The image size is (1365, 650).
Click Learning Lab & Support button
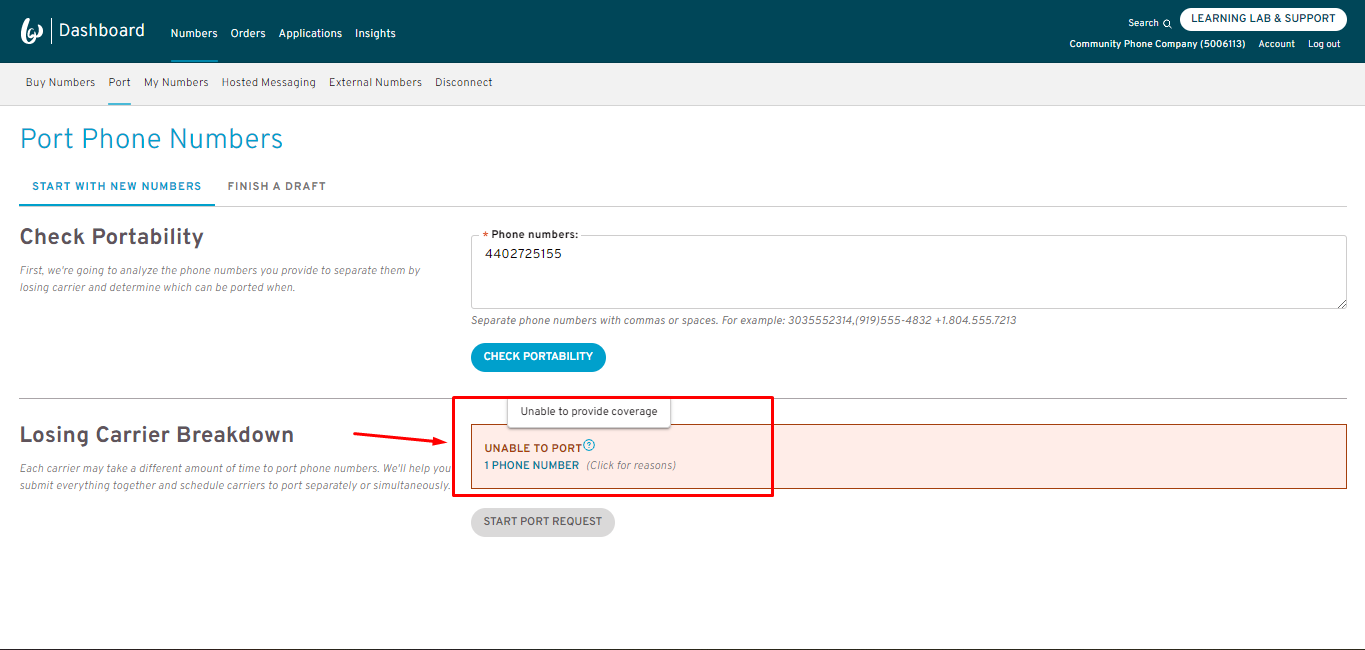pos(1263,19)
